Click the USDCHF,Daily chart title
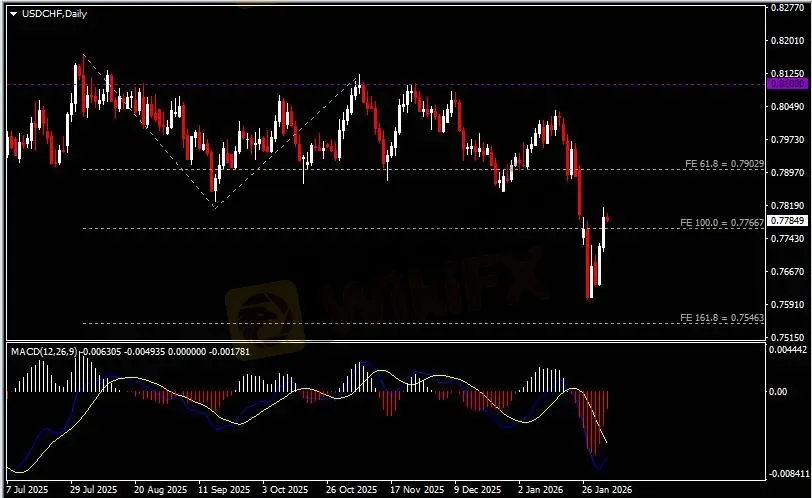Screen dimensions: 812x498 tap(50, 12)
